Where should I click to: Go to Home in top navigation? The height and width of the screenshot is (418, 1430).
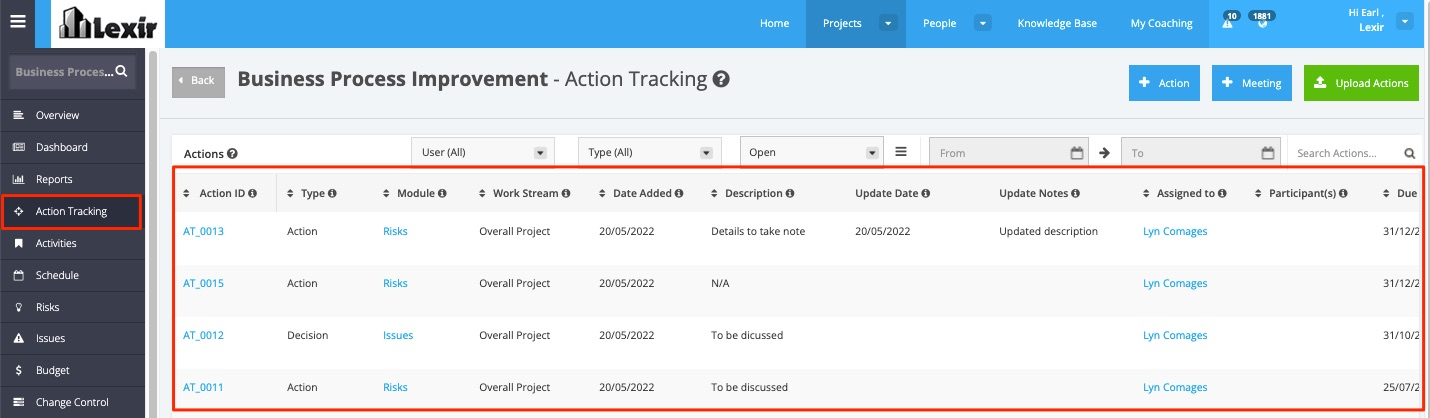[x=774, y=23]
